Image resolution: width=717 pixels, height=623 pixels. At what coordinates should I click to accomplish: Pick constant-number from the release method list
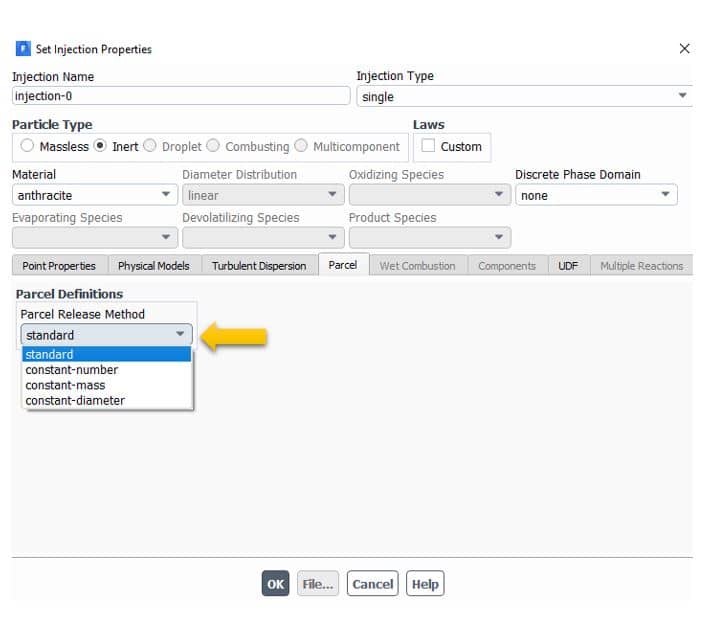(x=72, y=370)
